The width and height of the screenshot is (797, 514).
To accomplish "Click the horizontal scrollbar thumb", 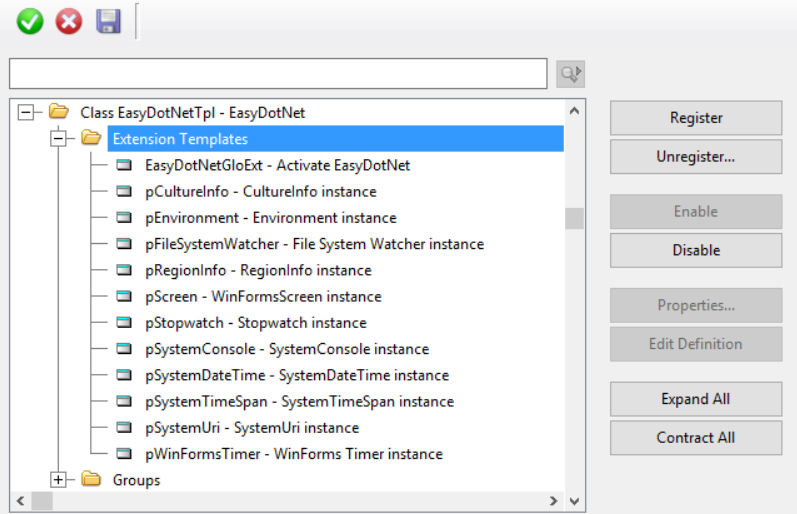I will click(42, 501).
